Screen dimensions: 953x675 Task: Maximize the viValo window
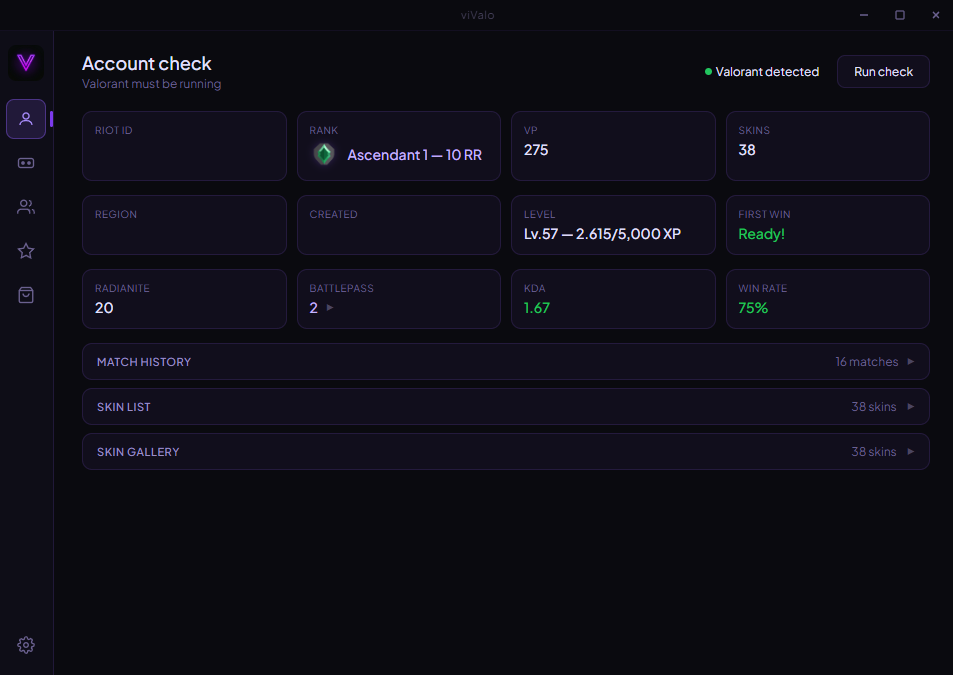coord(900,15)
